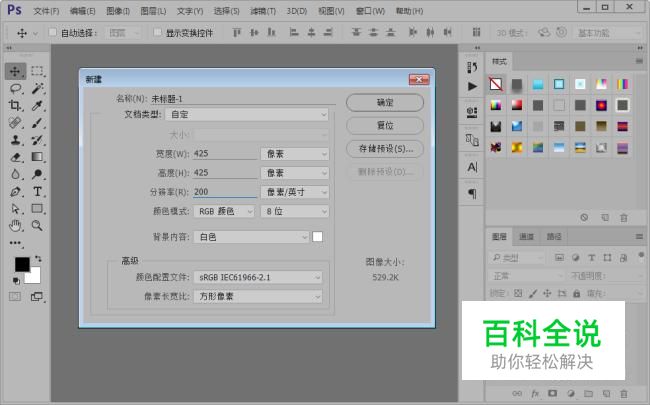650x405 pixels.
Task: Open the width unit 像素 dropdown
Action: point(295,154)
